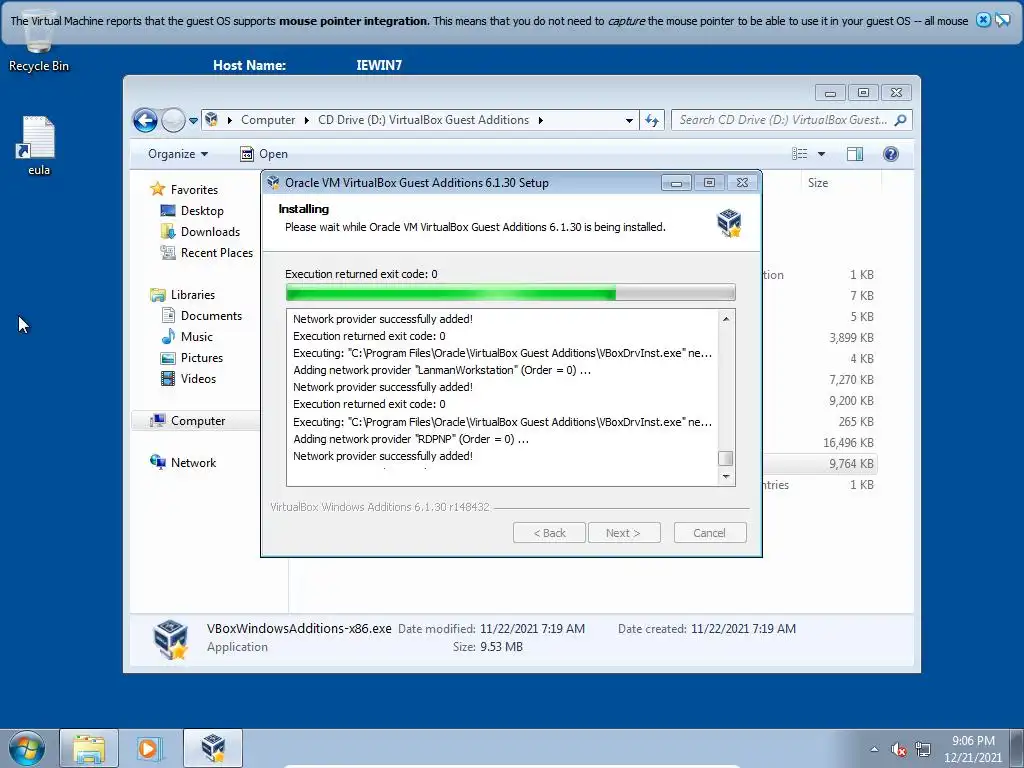Image resolution: width=1024 pixels, height=768 pixels.
Task: Click Open in Explorer toolbar
Action: tap(264, 154)
